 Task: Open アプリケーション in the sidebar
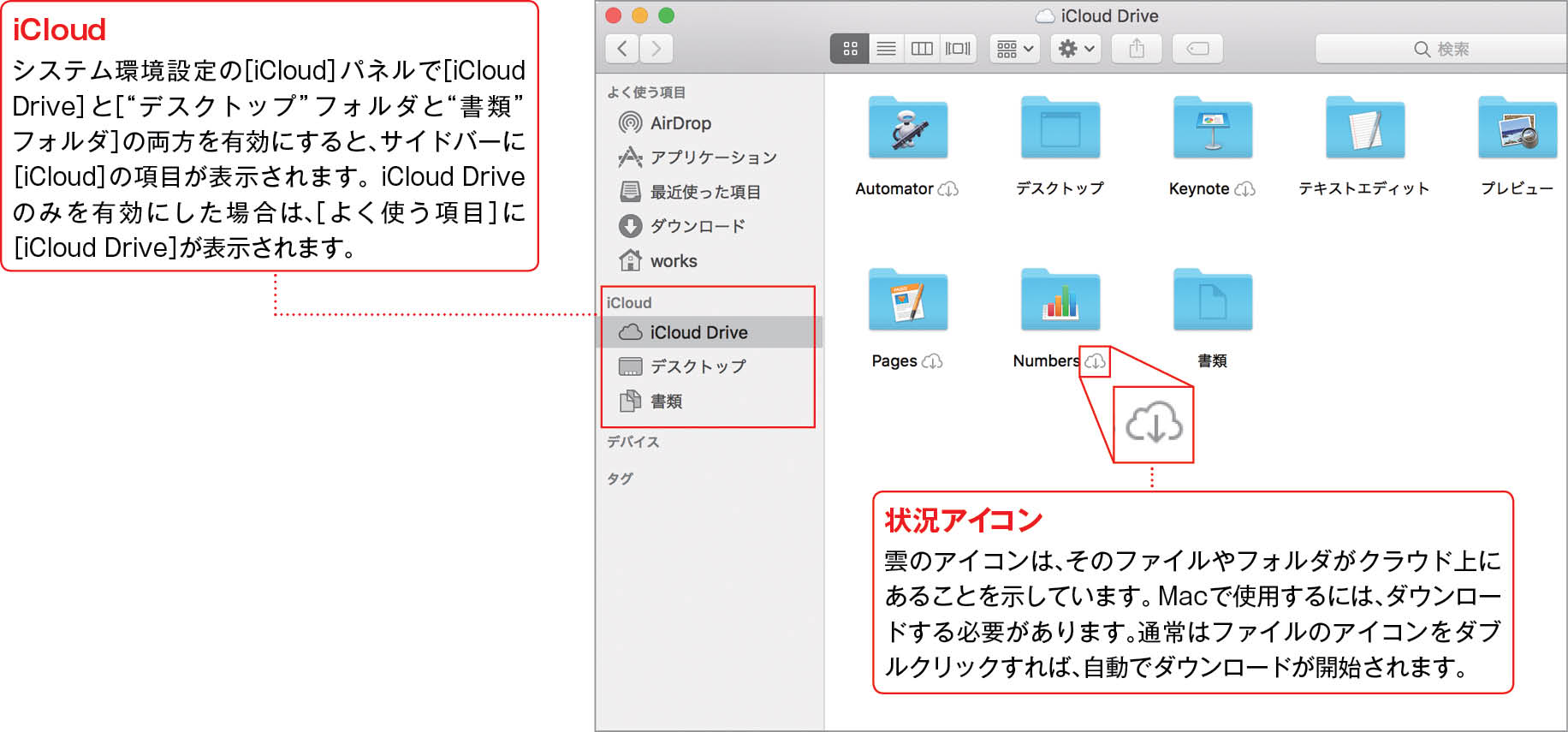(x=714, y=158)
